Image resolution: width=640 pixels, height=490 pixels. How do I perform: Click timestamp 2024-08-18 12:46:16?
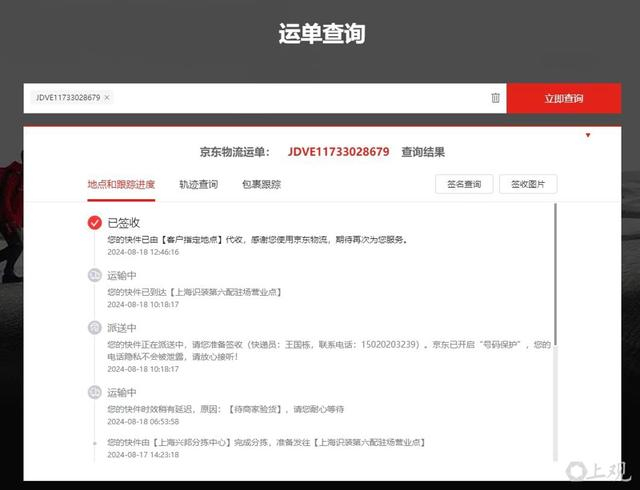pos(143,252)
